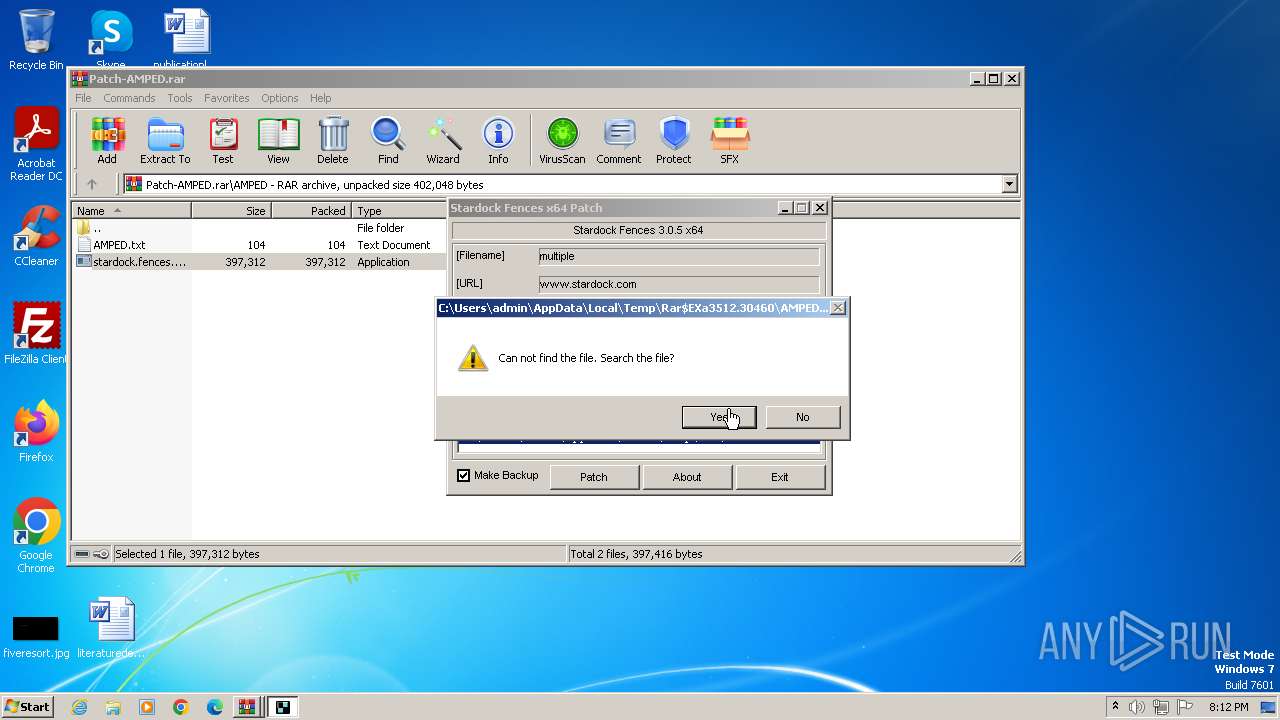
Task: Click the SFX toolbar icon
Action: click(x=730, y=140)
